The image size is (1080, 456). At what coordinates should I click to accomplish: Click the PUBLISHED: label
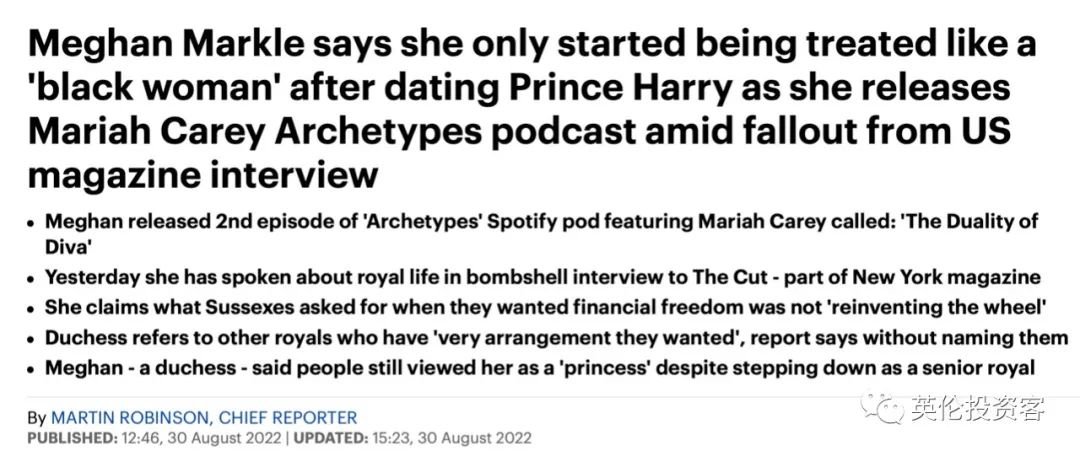coord(72,438)
